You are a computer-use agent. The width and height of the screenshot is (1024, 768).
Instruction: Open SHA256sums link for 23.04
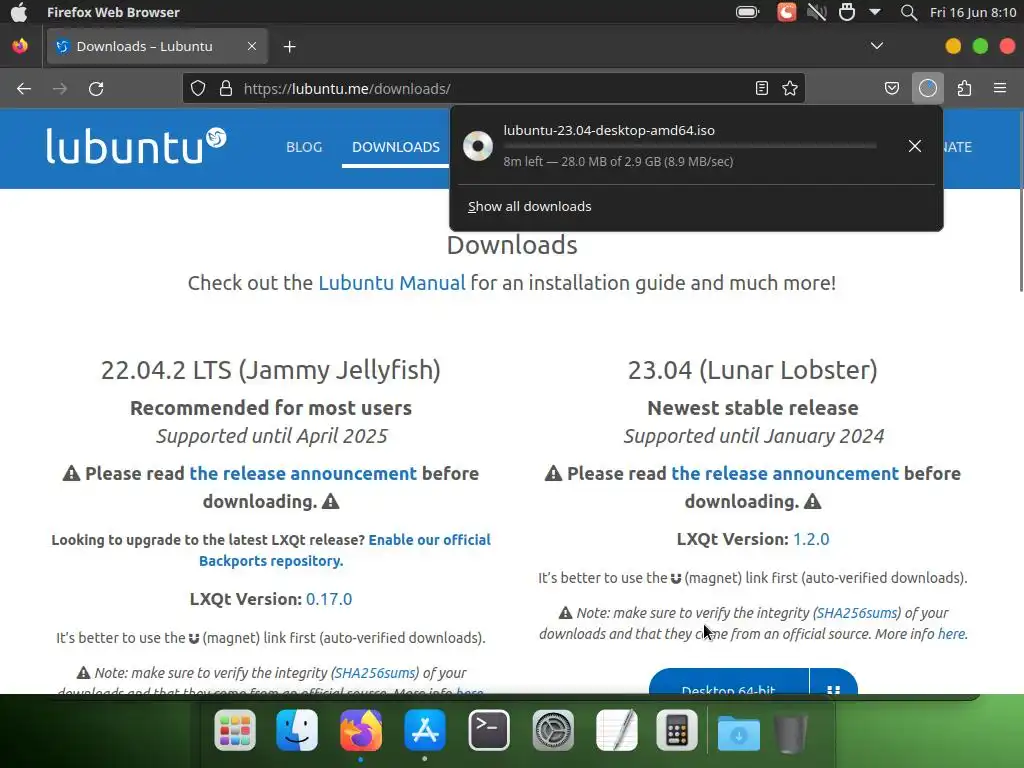point(857,613)
